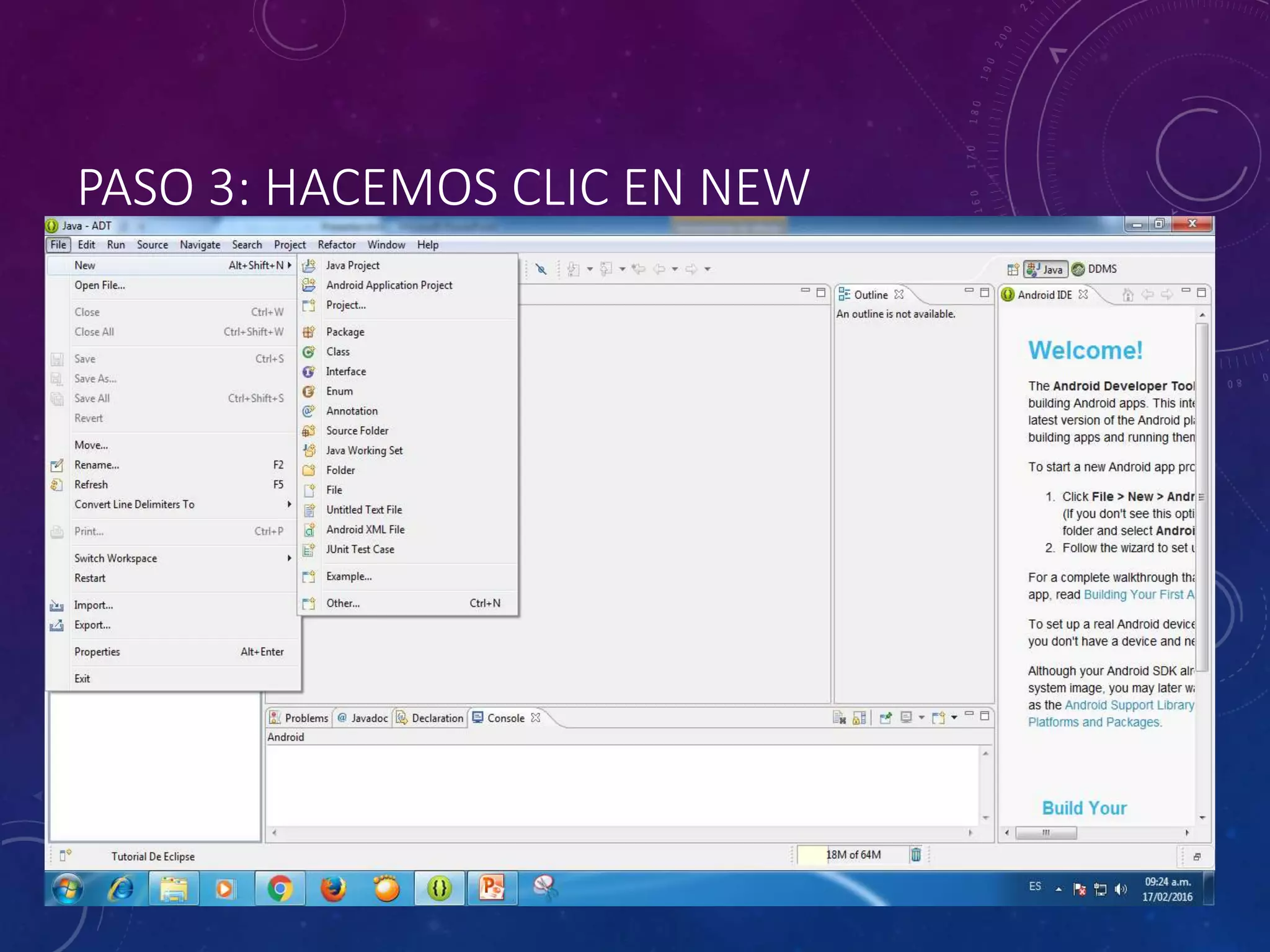This screenshot has height=952, width=1270.
Task: Expand the Switch Workspace submenu
Action: pos(289,558)
